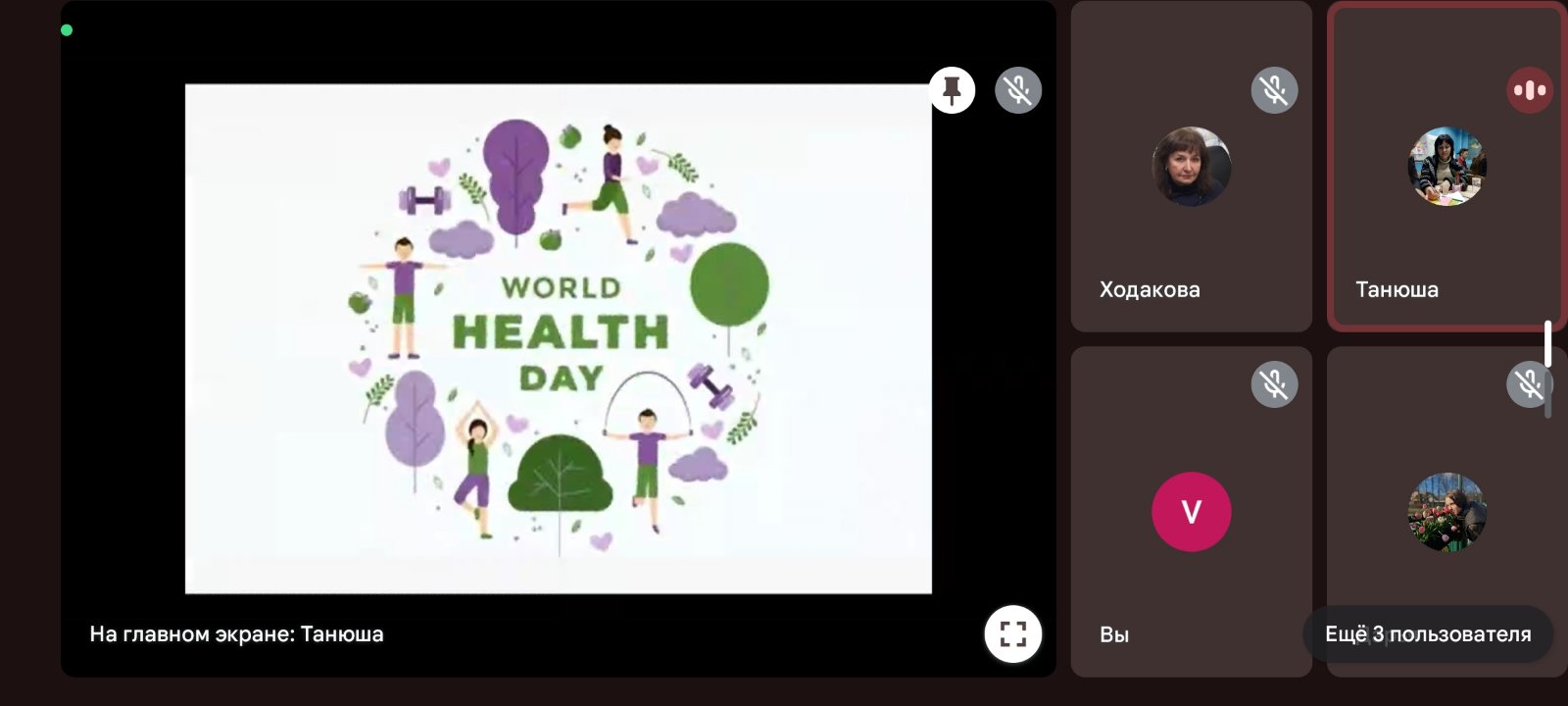Click the Ходакова name label

[x=1150, y=289]
